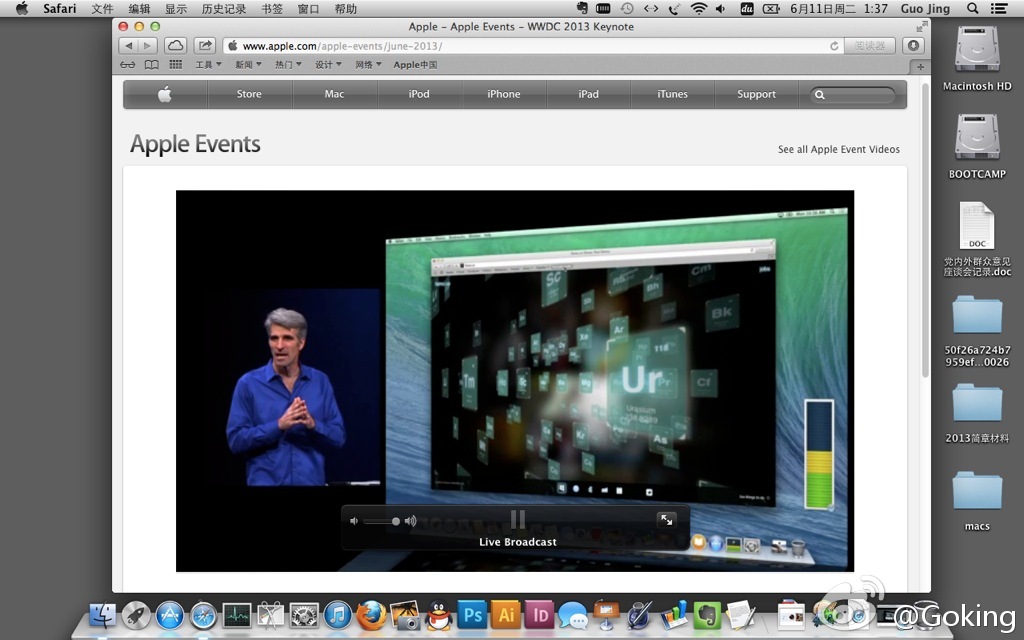This screenshot has height=640, width=1024.
Task: Launch Illustrator from the Dock
Action: click(506, 615)
